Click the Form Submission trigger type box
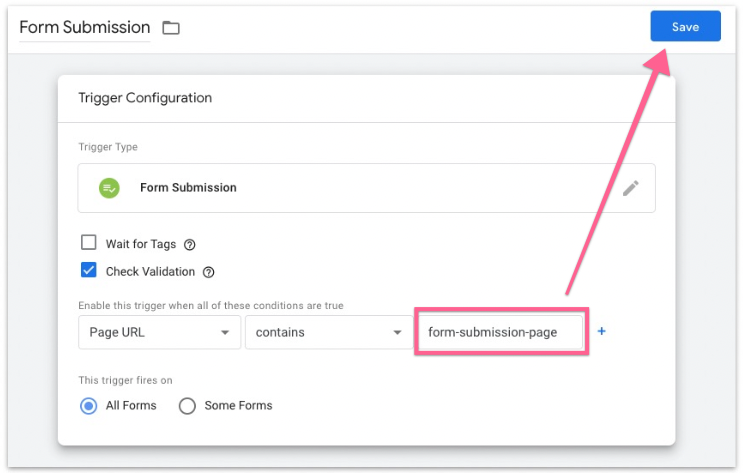Image resolution: width=743 pixels, height=473 pixels. 366,188
